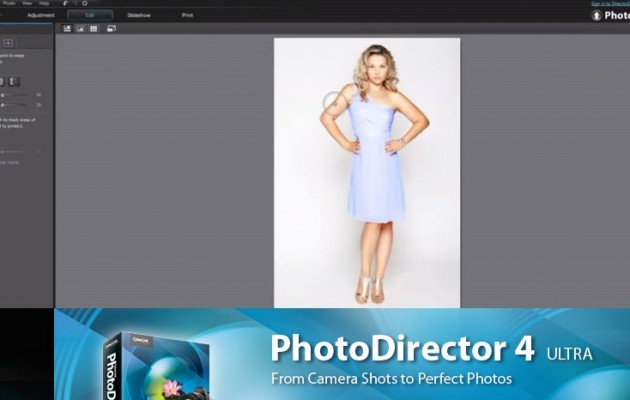Select the partially hidden left brush mode button
Screen dimensions: 630x400
pyautogui.click(x=2, y=82)
